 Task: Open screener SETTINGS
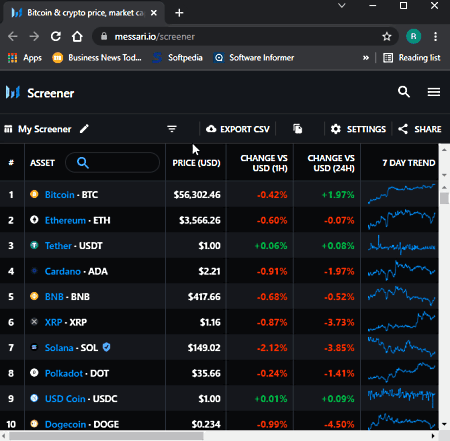pyautogui.click(x=358, y=129)
